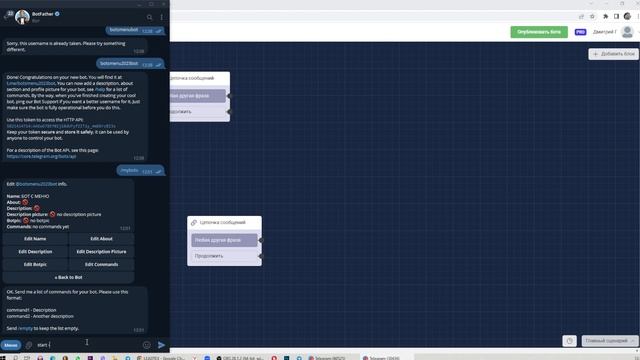Click the Edit About button

(x=101, y=239)
